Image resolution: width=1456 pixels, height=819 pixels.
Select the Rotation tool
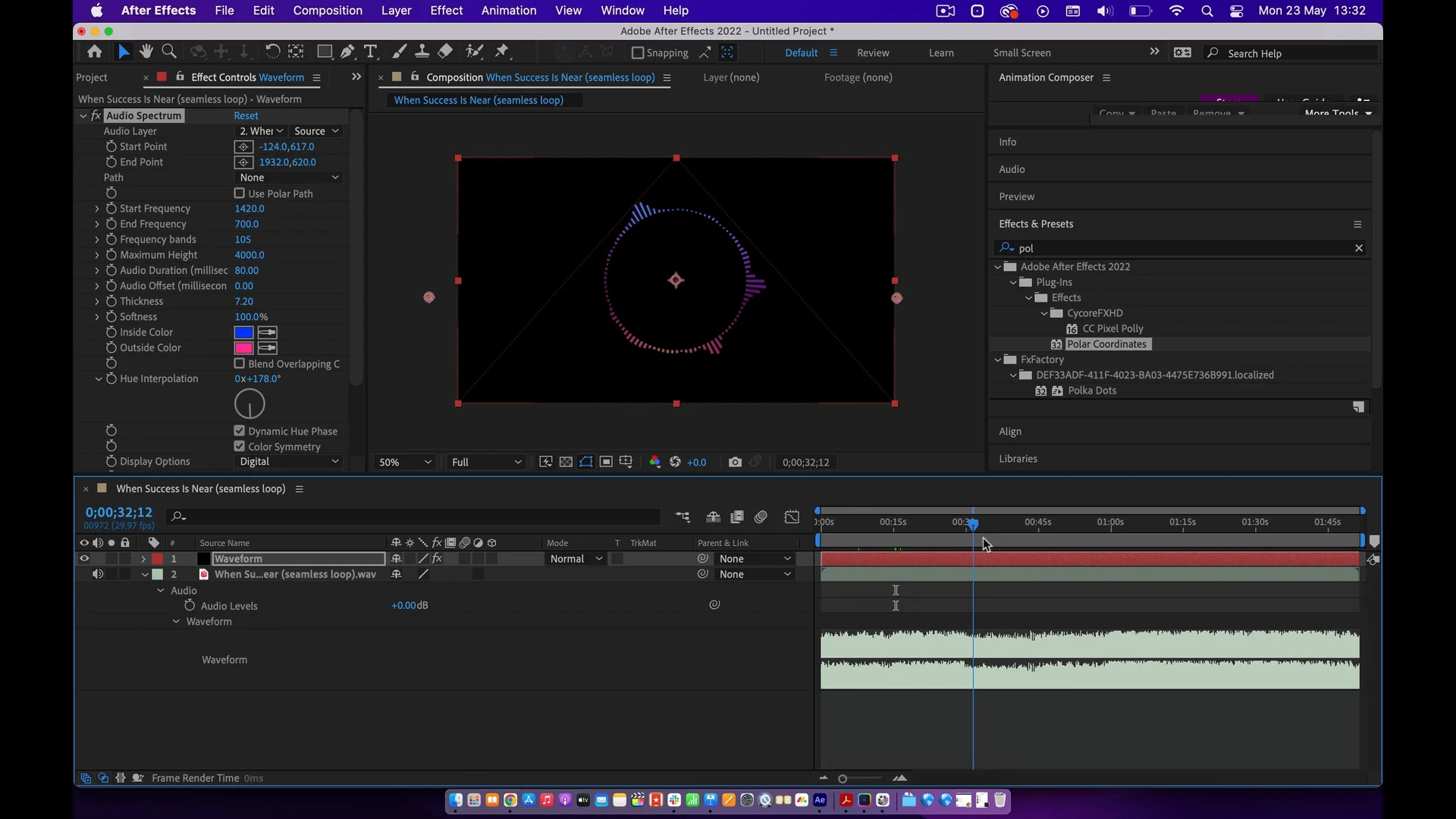click(271, 52)
